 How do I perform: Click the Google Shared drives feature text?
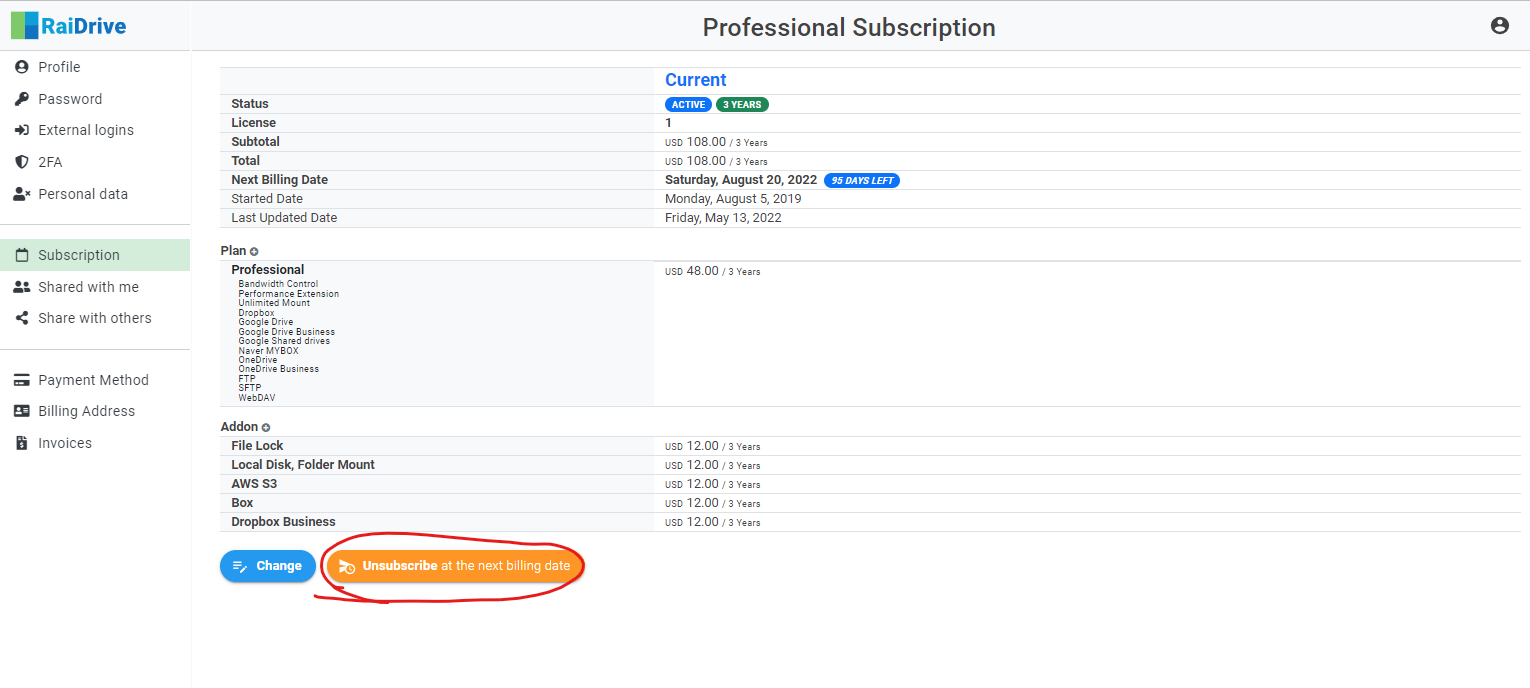coord(284,341)
